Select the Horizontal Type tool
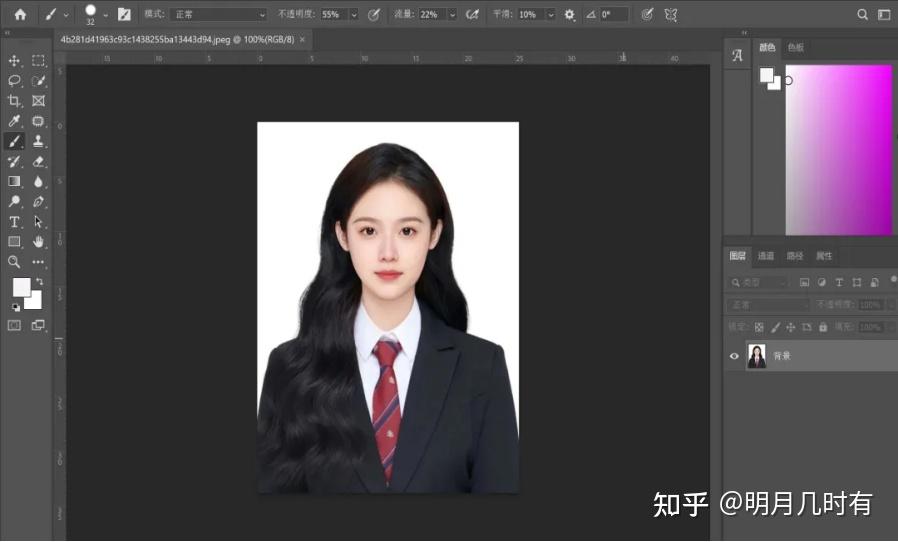898x542 pixels. point(14,222)
